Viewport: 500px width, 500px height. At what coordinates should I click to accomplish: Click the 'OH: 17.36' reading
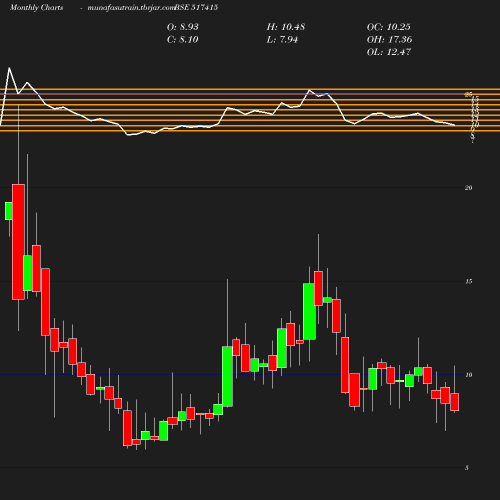click(389, 39)
